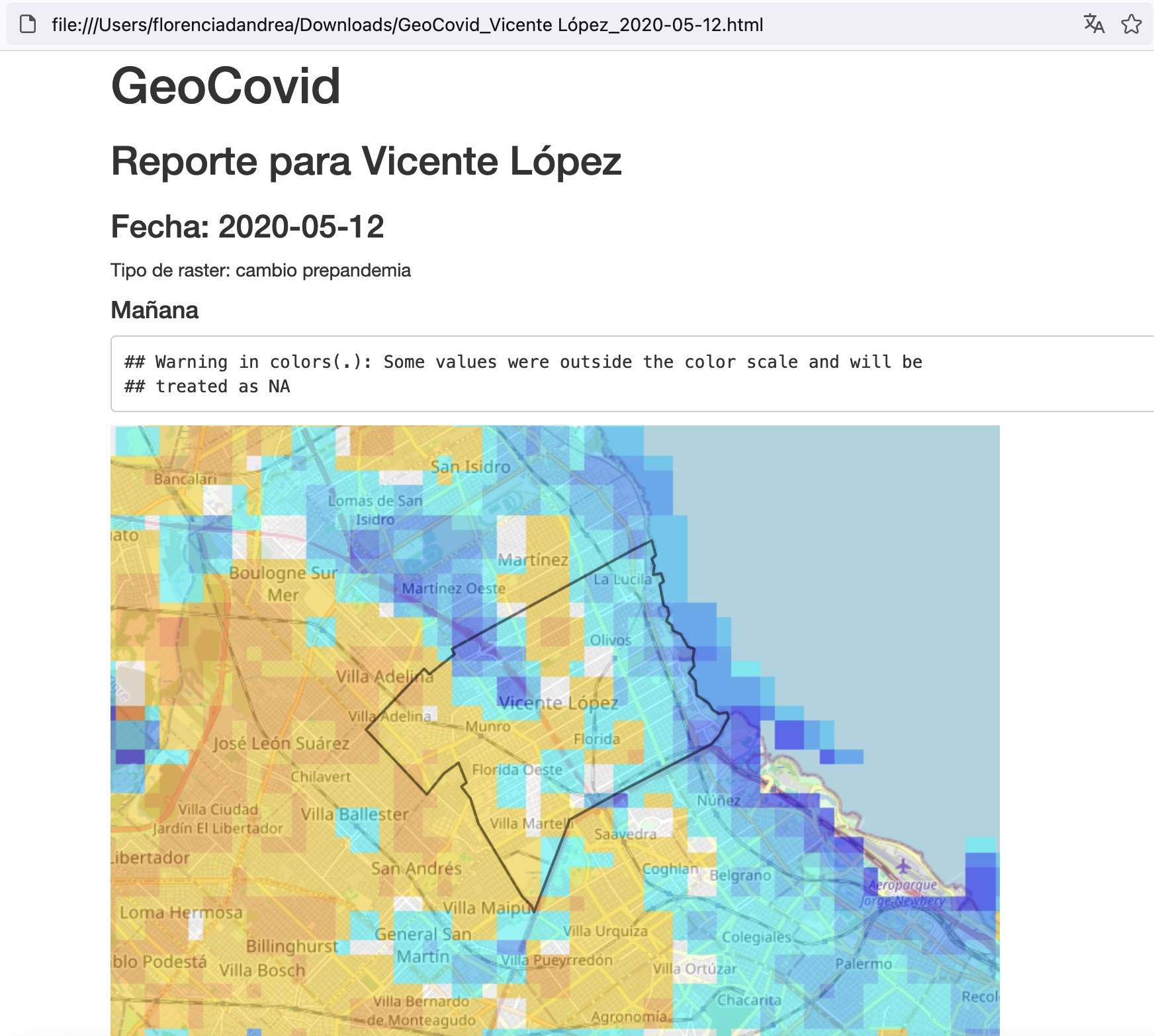Select the Olivos label on the map

coord(610,640)
